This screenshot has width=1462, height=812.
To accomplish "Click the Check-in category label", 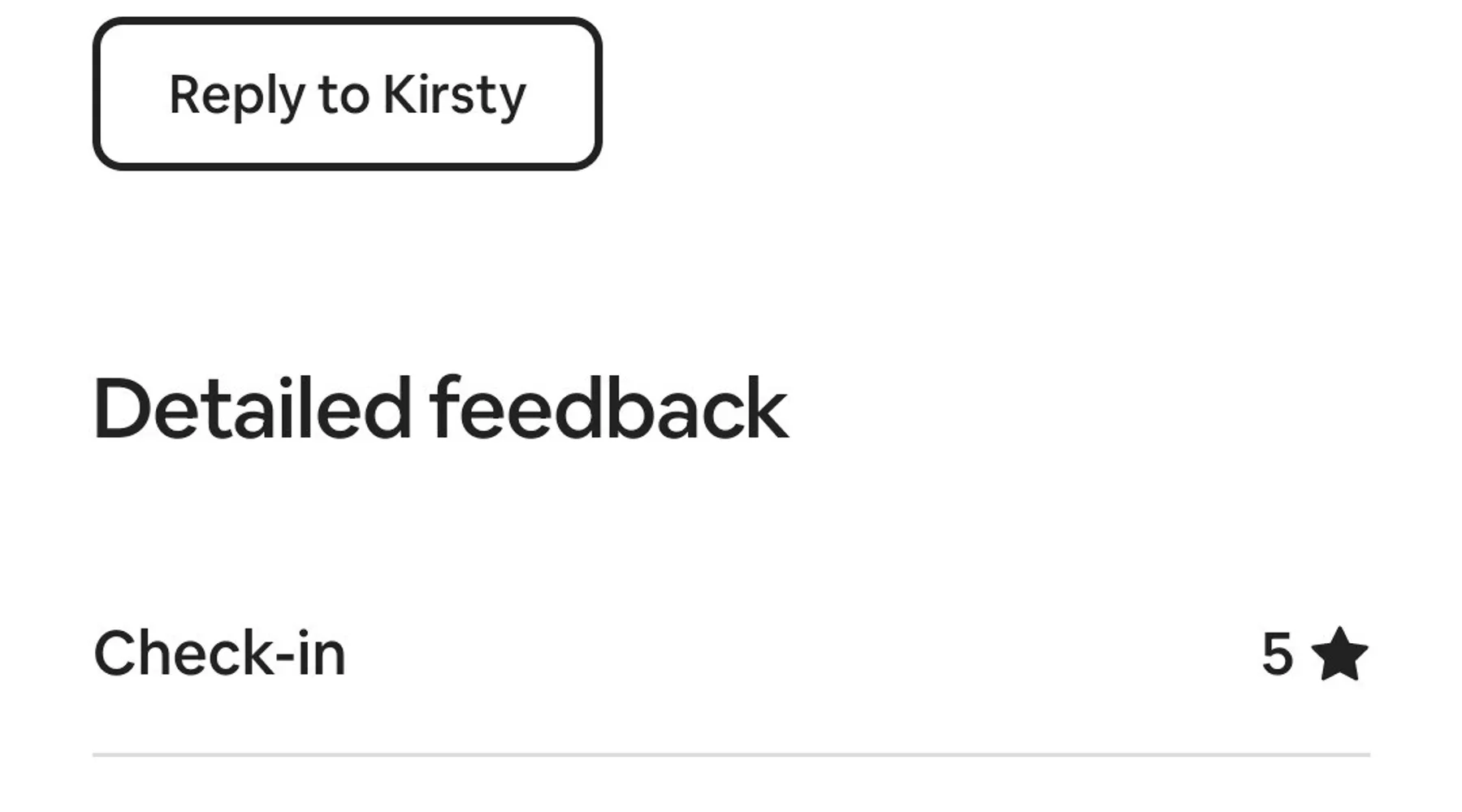I will [x=219, y=653].
